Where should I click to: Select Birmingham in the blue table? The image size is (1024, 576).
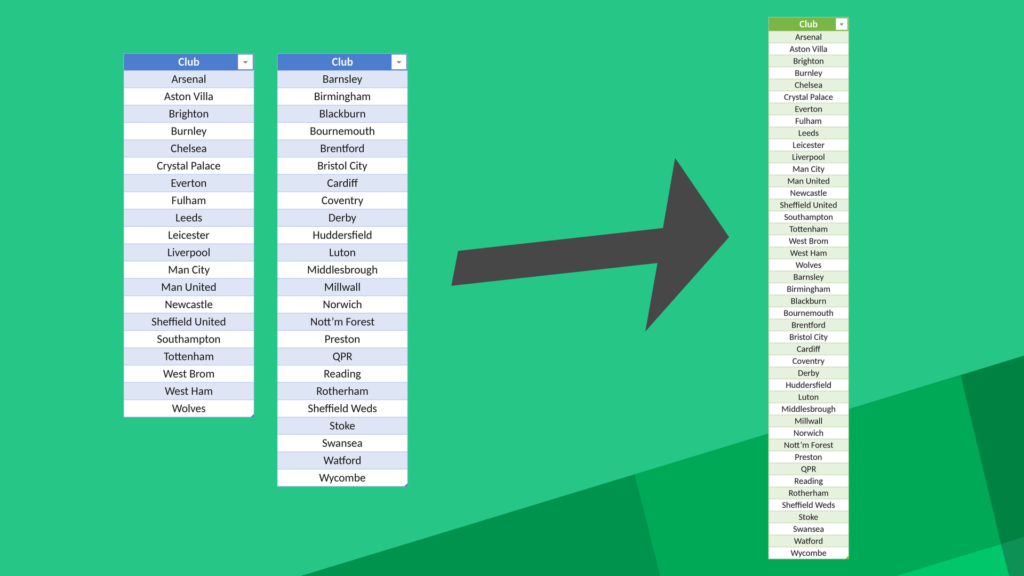342,97
